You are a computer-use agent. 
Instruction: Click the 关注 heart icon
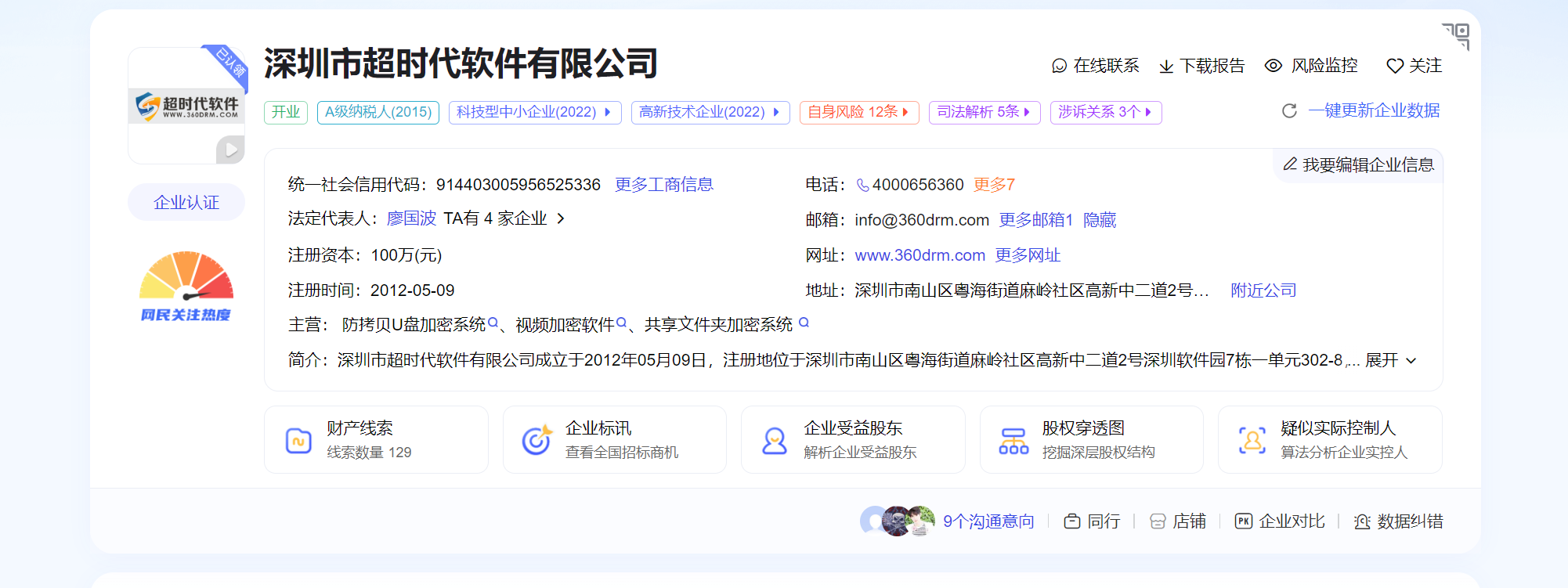pyautogui.click(x=1395, y=66)
